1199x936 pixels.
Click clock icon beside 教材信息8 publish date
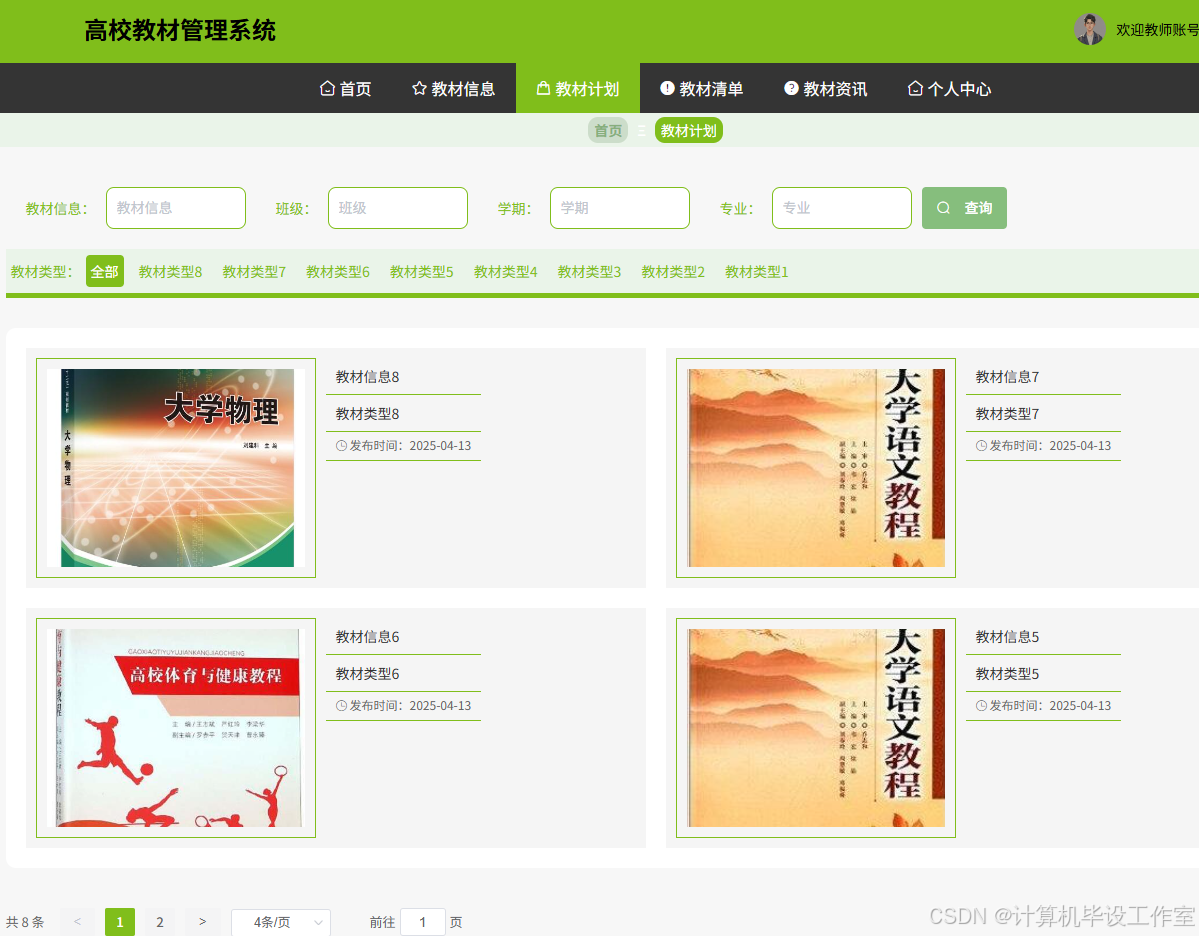tap(341, 446)
